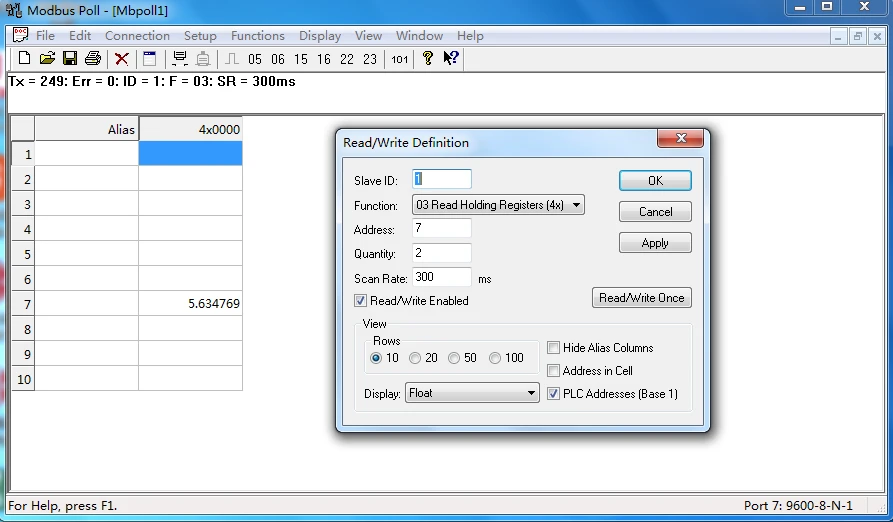
Task: Click the Apply button
Action: tap(655, 243)
